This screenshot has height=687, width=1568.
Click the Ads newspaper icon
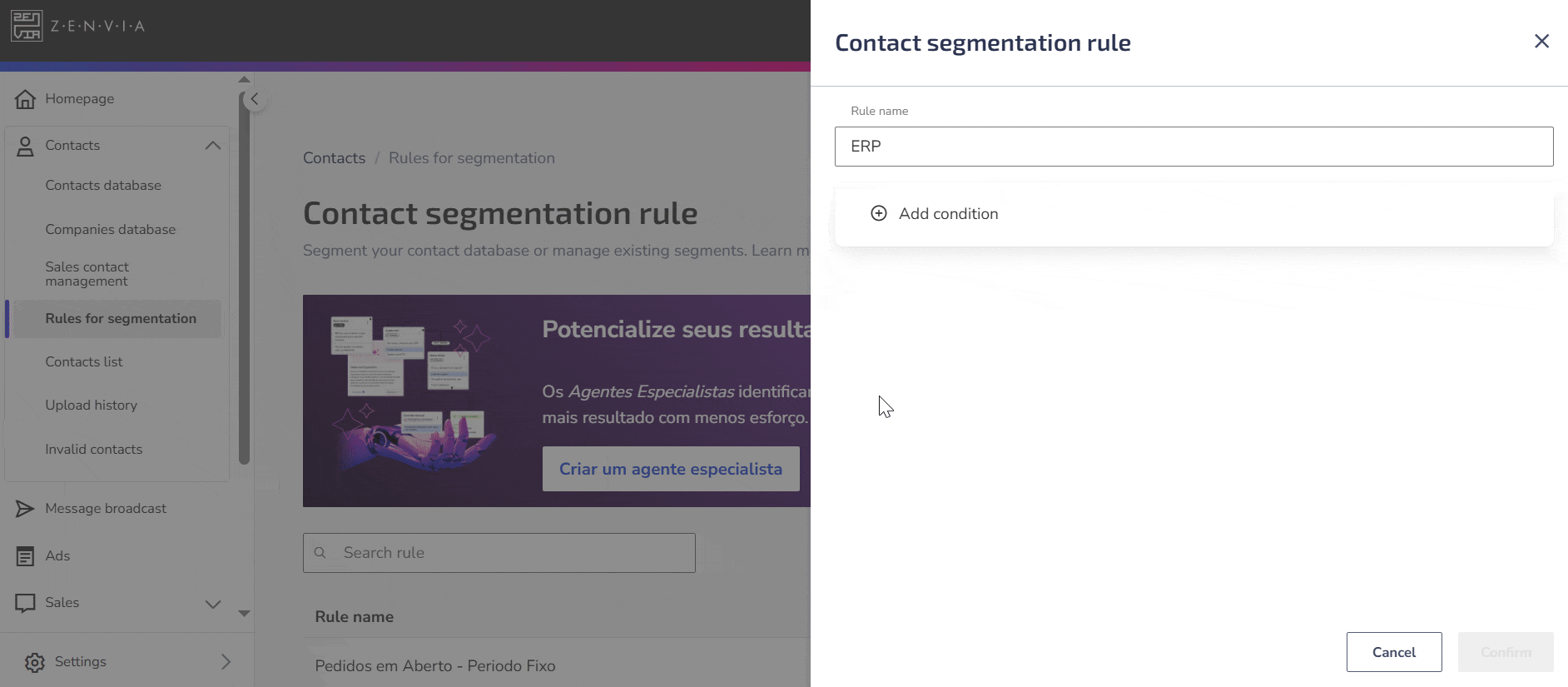pos(26,556)
